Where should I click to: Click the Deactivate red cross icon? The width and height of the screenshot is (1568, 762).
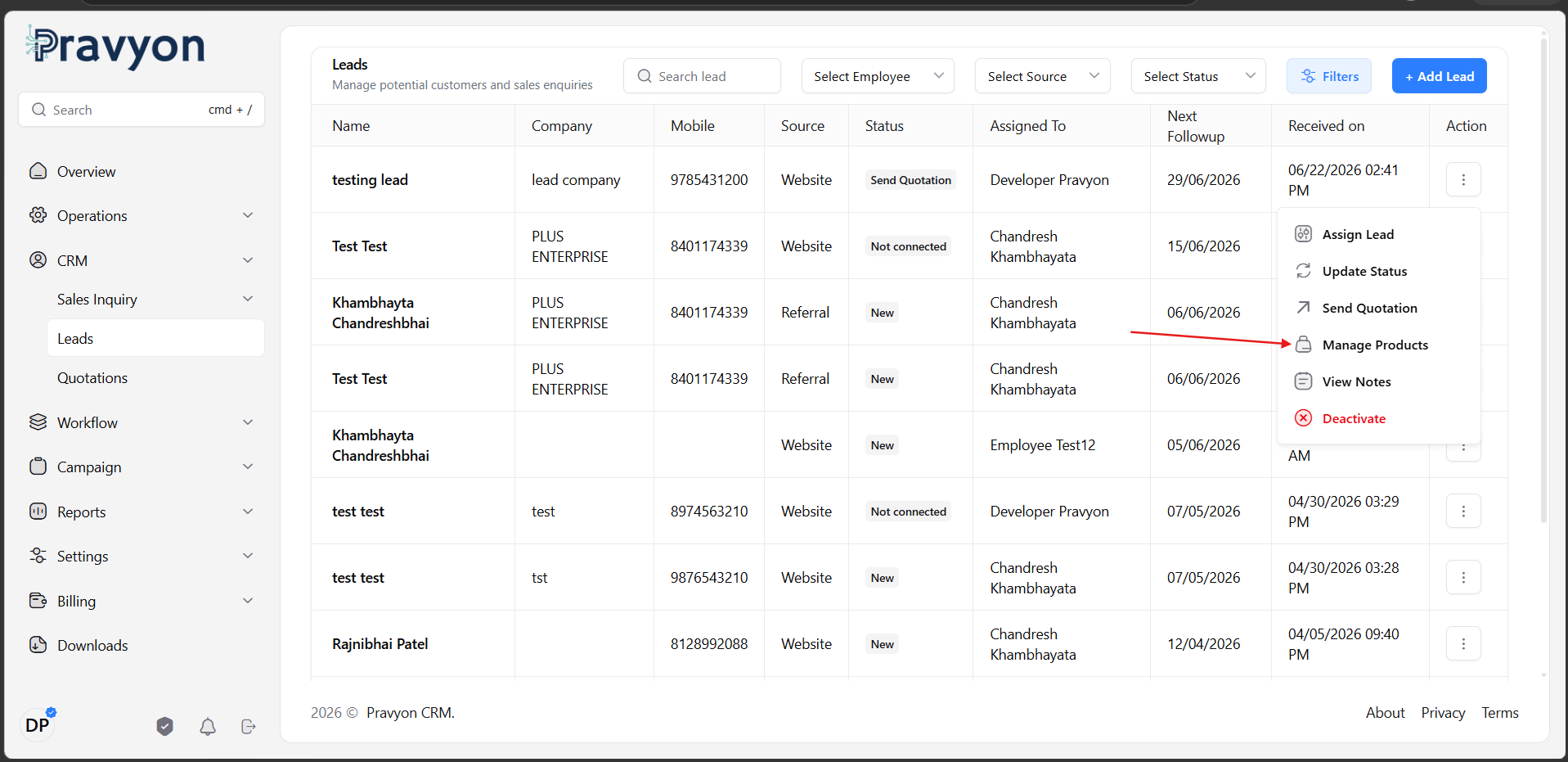[1304, 418]
